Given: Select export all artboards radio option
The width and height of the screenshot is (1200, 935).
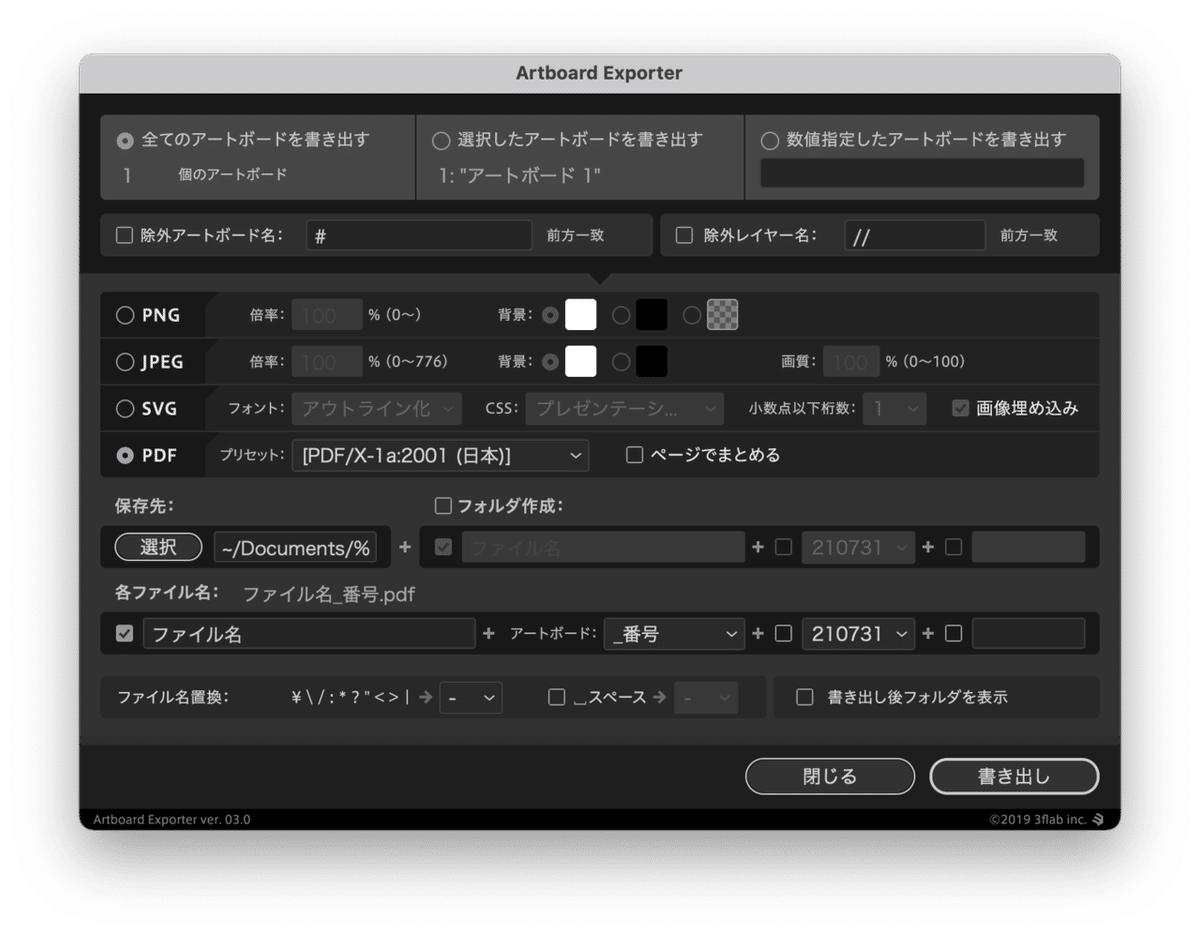Looking at the screenshot, I should [x=125, y=141].
